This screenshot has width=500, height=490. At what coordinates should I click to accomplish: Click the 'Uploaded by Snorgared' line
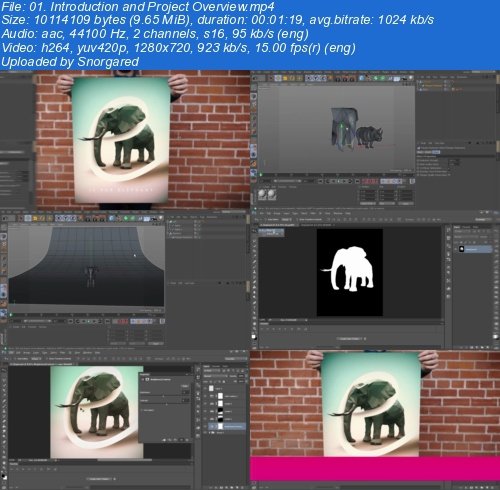click(70, 62)
